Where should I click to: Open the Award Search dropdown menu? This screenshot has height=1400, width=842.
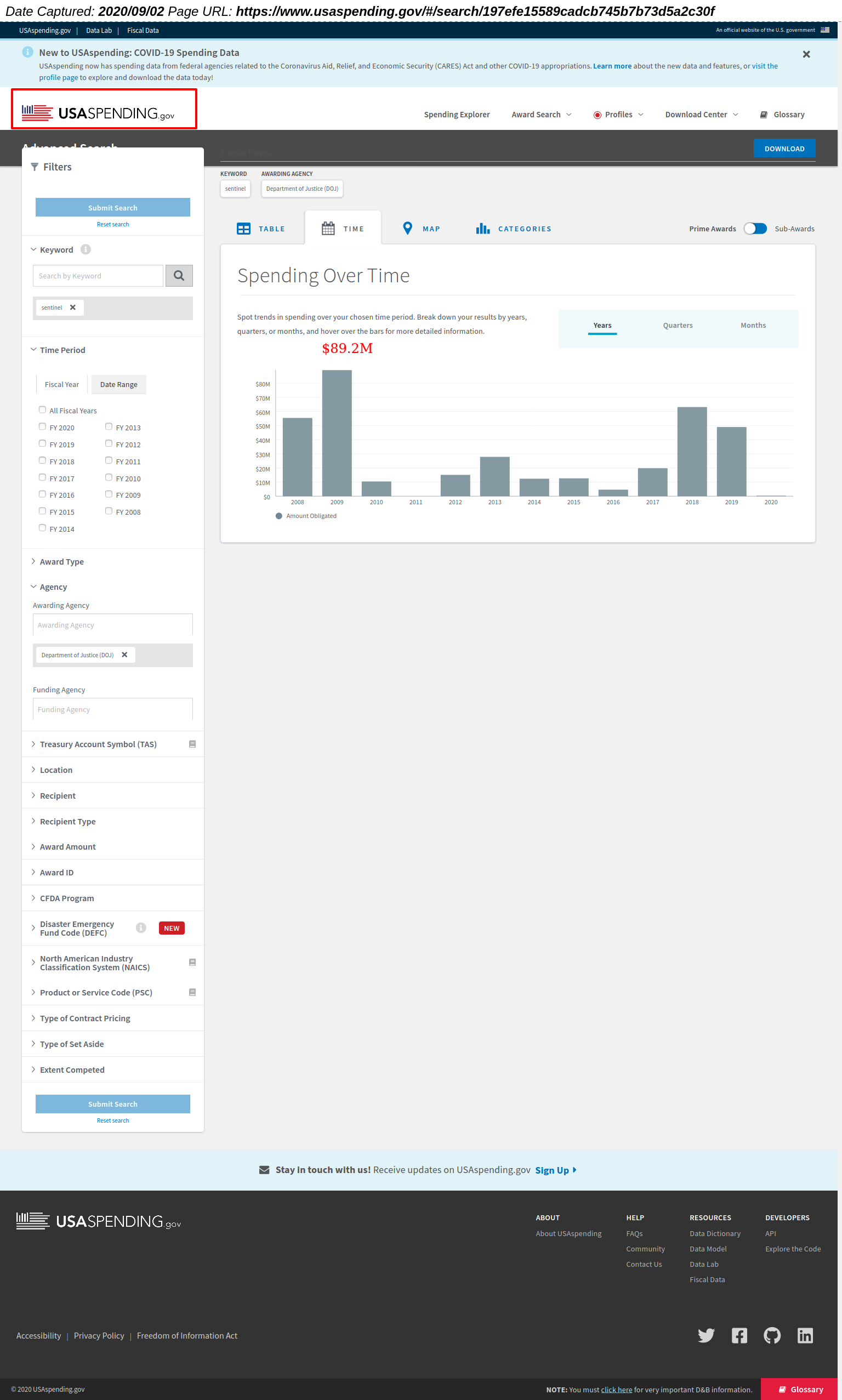point(541,115)
